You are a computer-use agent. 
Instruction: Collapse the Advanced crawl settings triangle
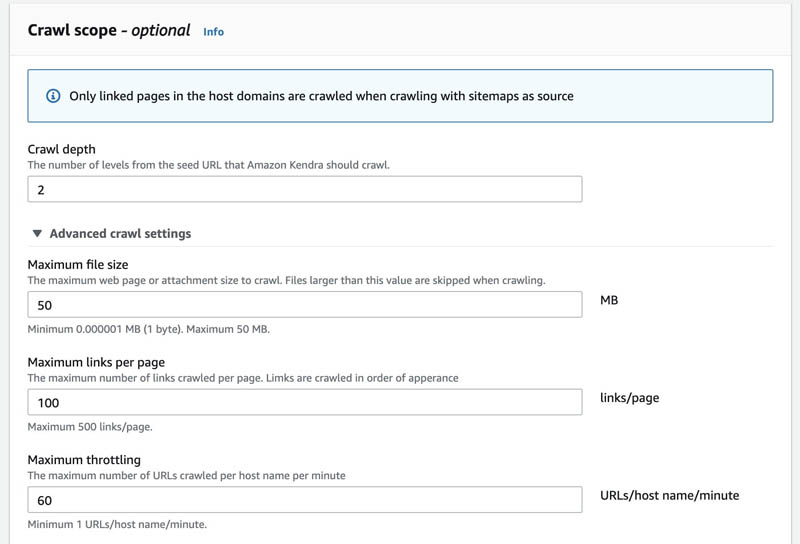(x=37, y=233)
